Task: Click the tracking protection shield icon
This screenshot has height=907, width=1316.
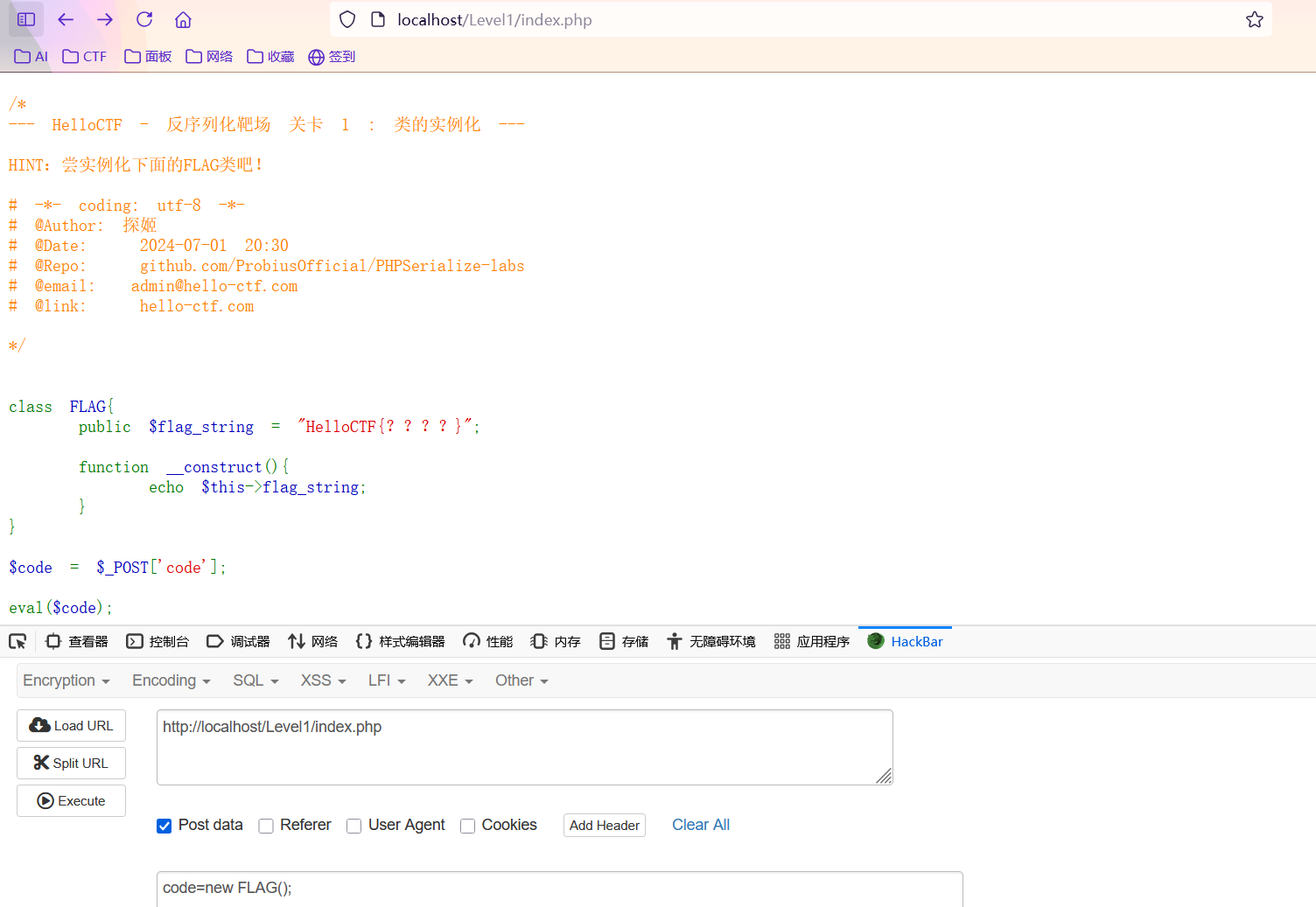Action: tap(347, 19)
